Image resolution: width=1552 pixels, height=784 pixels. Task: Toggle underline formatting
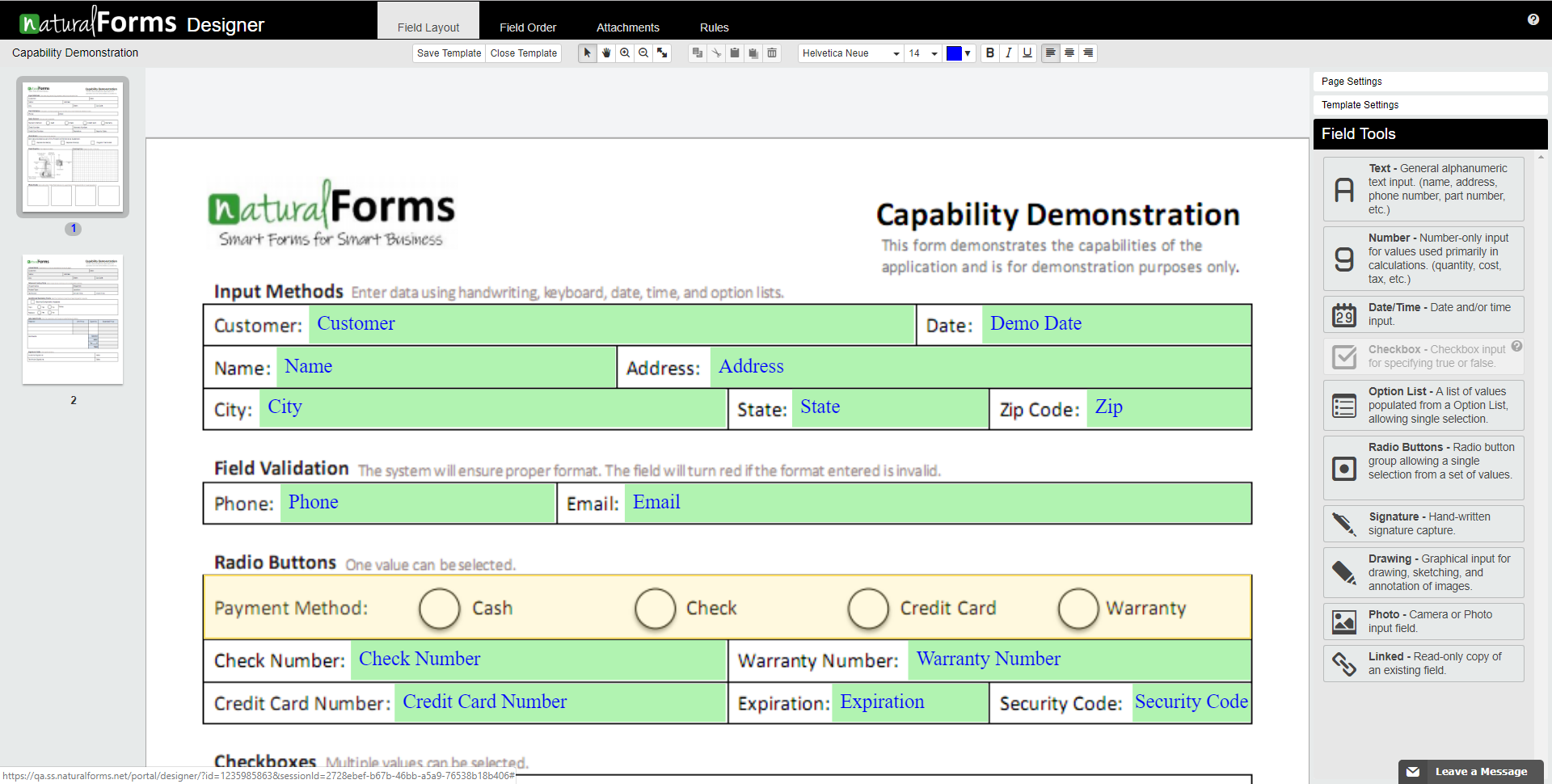(1027, 53)
